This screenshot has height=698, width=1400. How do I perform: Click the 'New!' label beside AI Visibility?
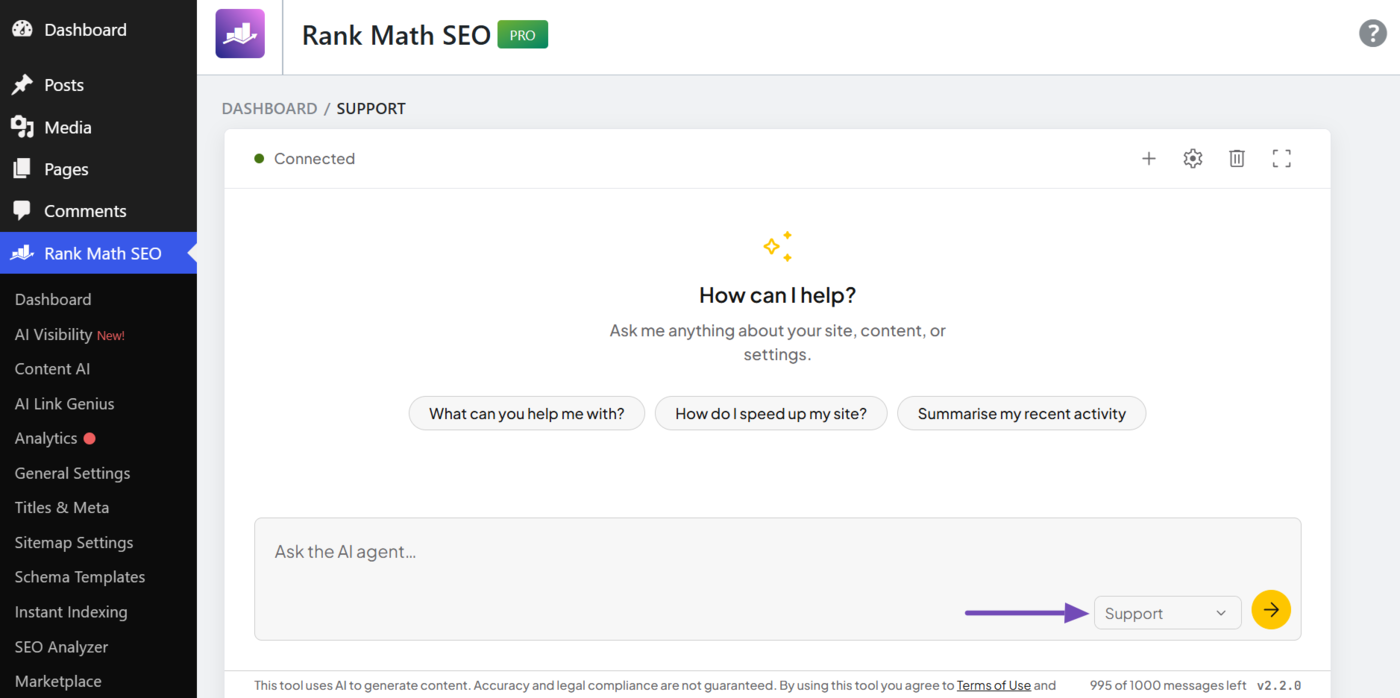click(x=111, y=335)
